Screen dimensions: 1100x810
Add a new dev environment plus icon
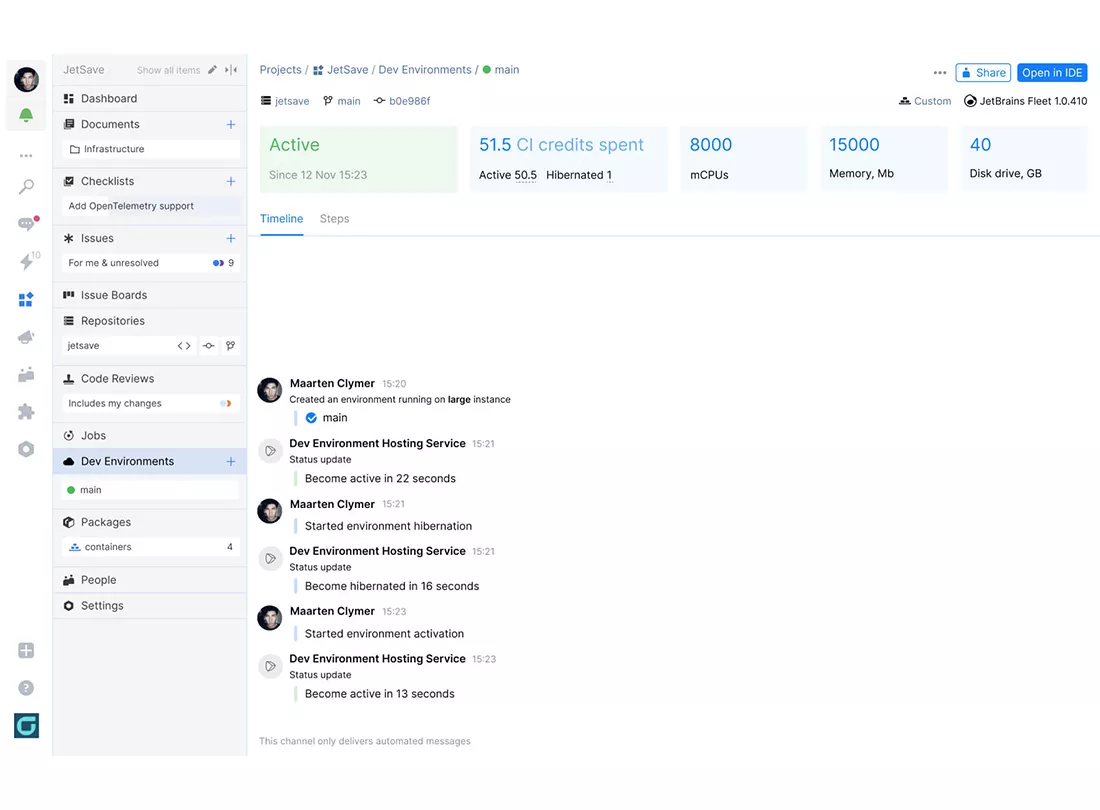(231, 461)
